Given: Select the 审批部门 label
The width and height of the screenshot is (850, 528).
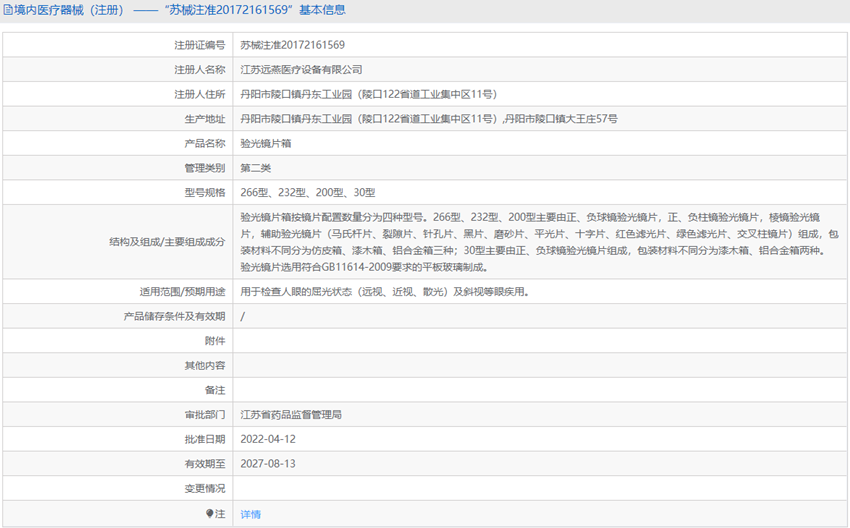Looking at the screenshot, I should [x=204, y=415].
